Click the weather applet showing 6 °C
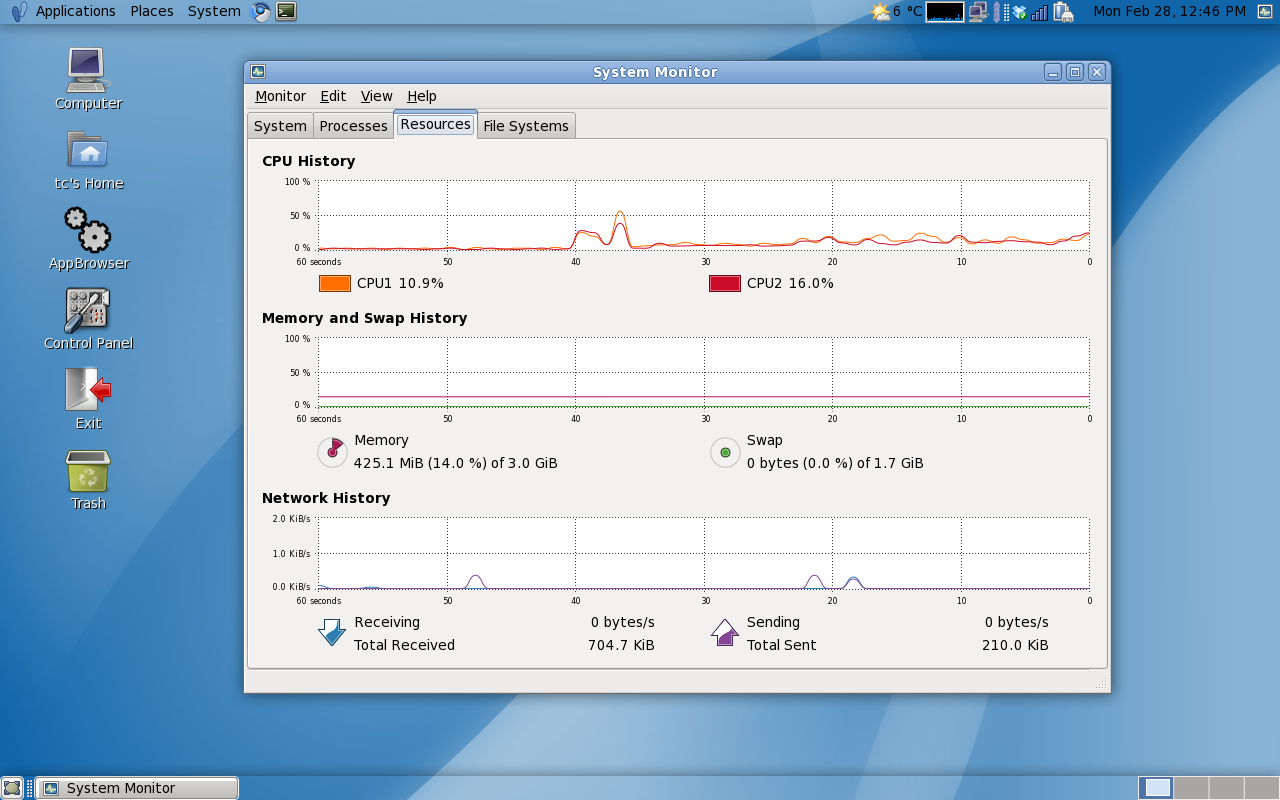This screenshot has width=1280, height=800. 896,12
